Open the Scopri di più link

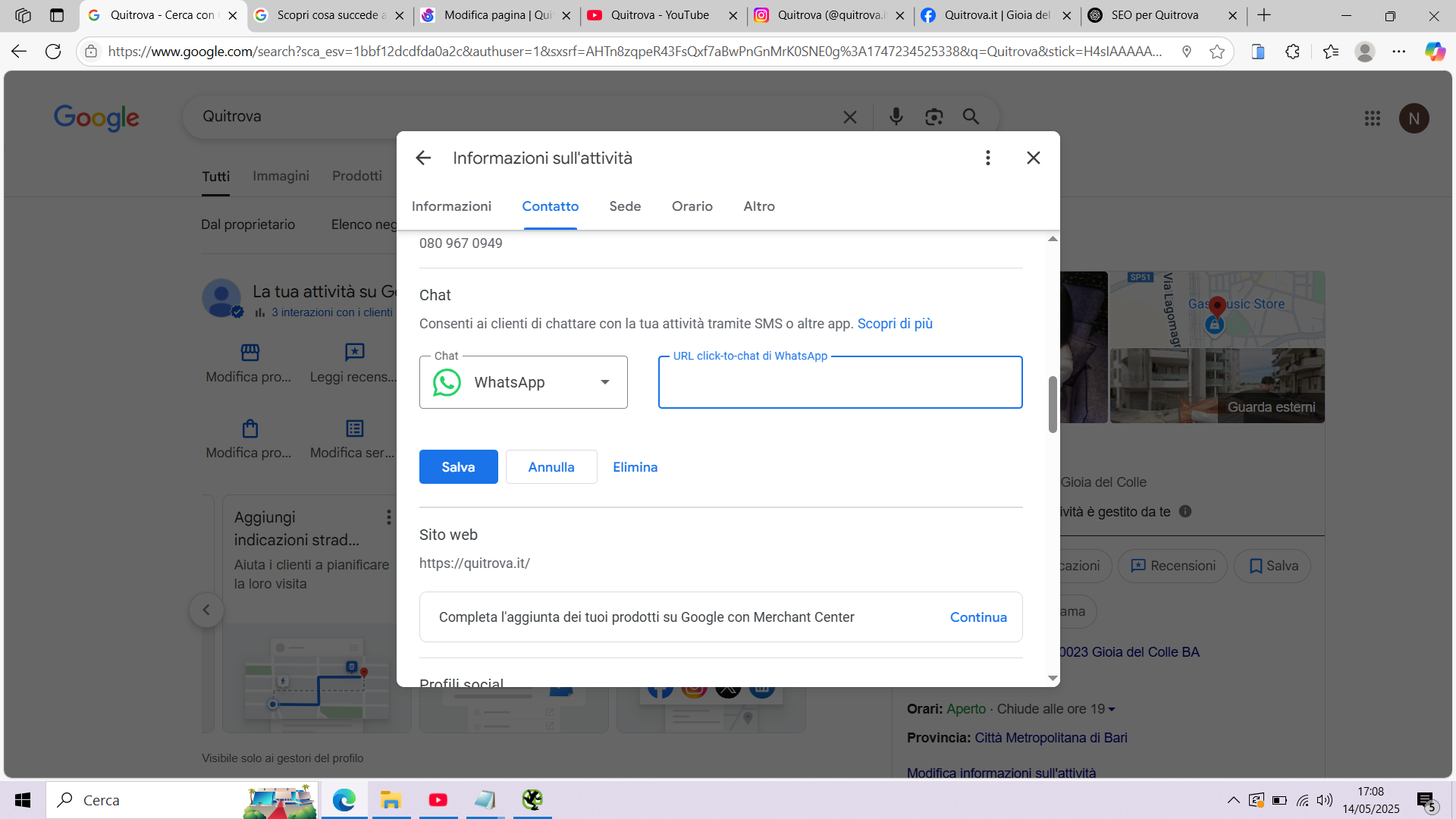click(895, 324)
